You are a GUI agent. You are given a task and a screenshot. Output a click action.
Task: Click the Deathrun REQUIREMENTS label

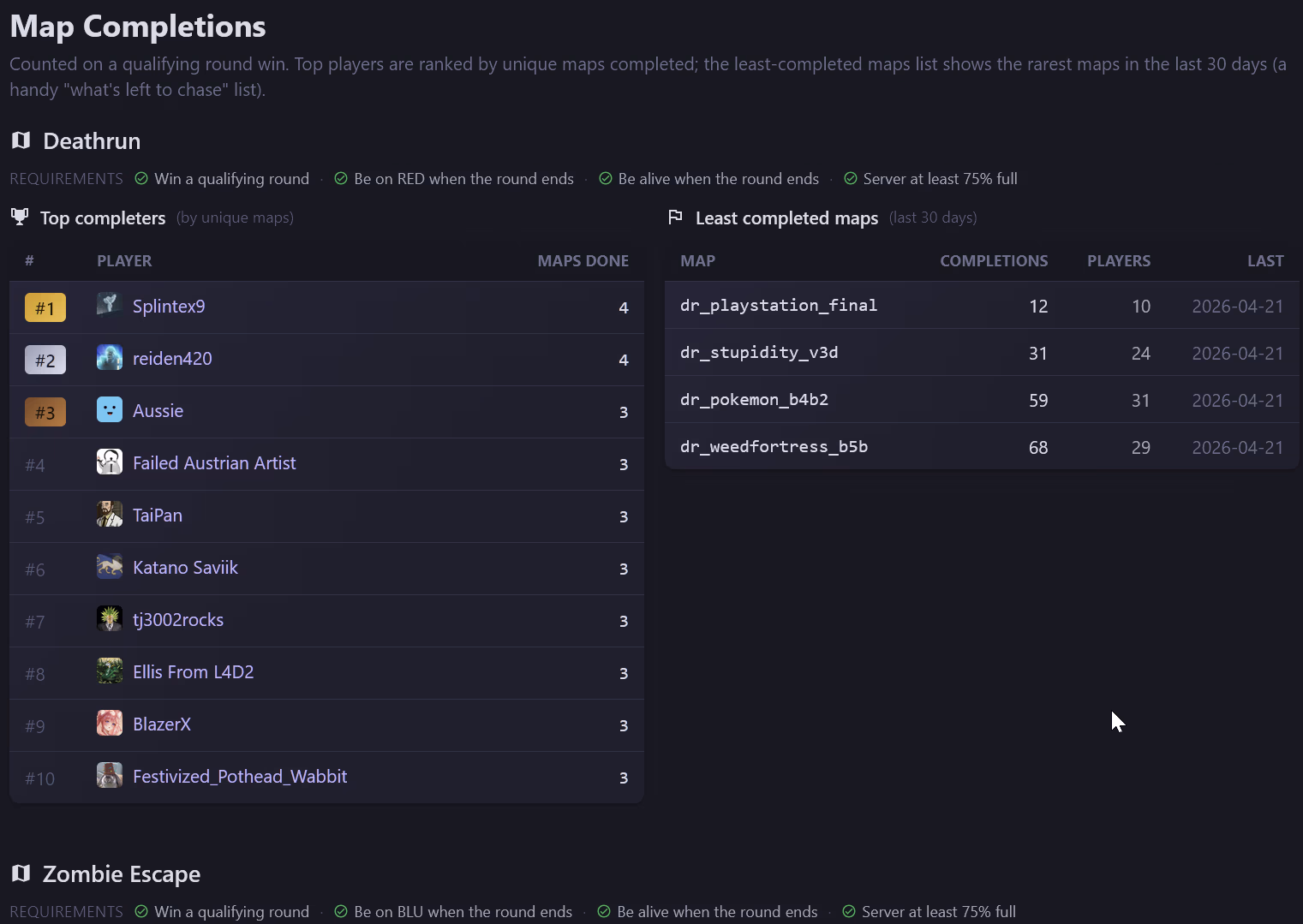coord(66,178)
